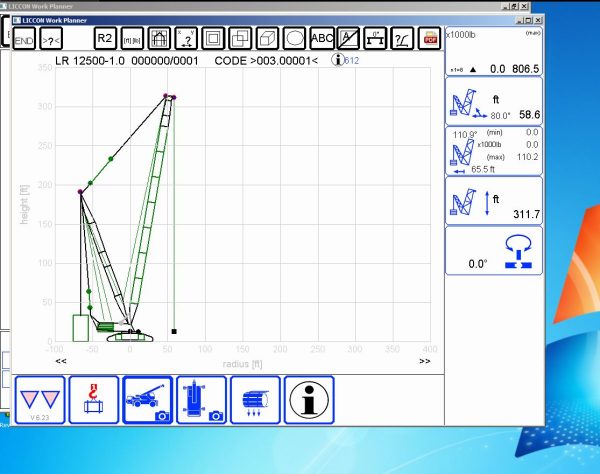The width and height of the screenshot is (600, 474).
Task: Click the 58.6 radius value
Action: tap(529, 115)
